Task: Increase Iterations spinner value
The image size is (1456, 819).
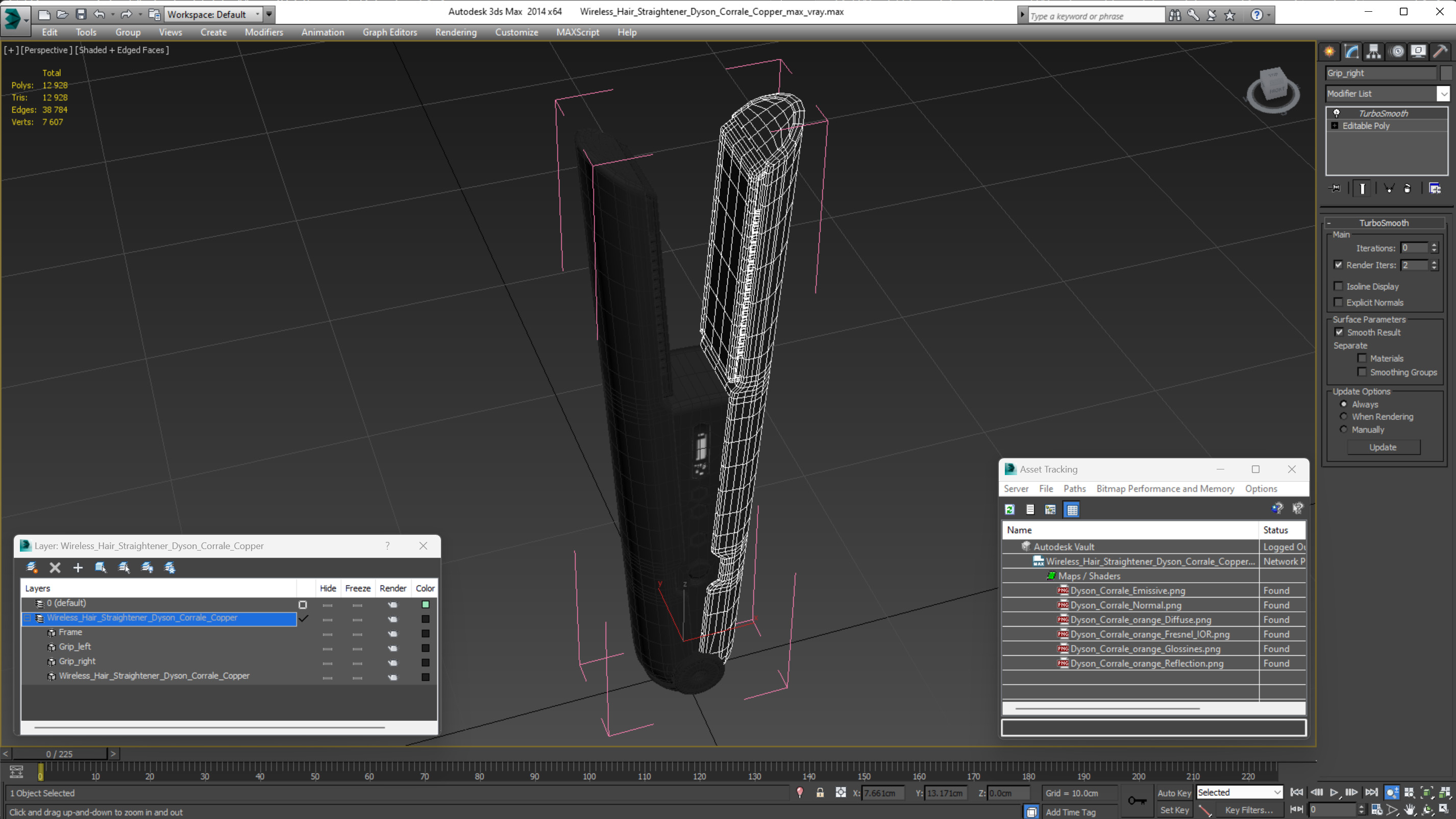Action: tap(1434, 245)
